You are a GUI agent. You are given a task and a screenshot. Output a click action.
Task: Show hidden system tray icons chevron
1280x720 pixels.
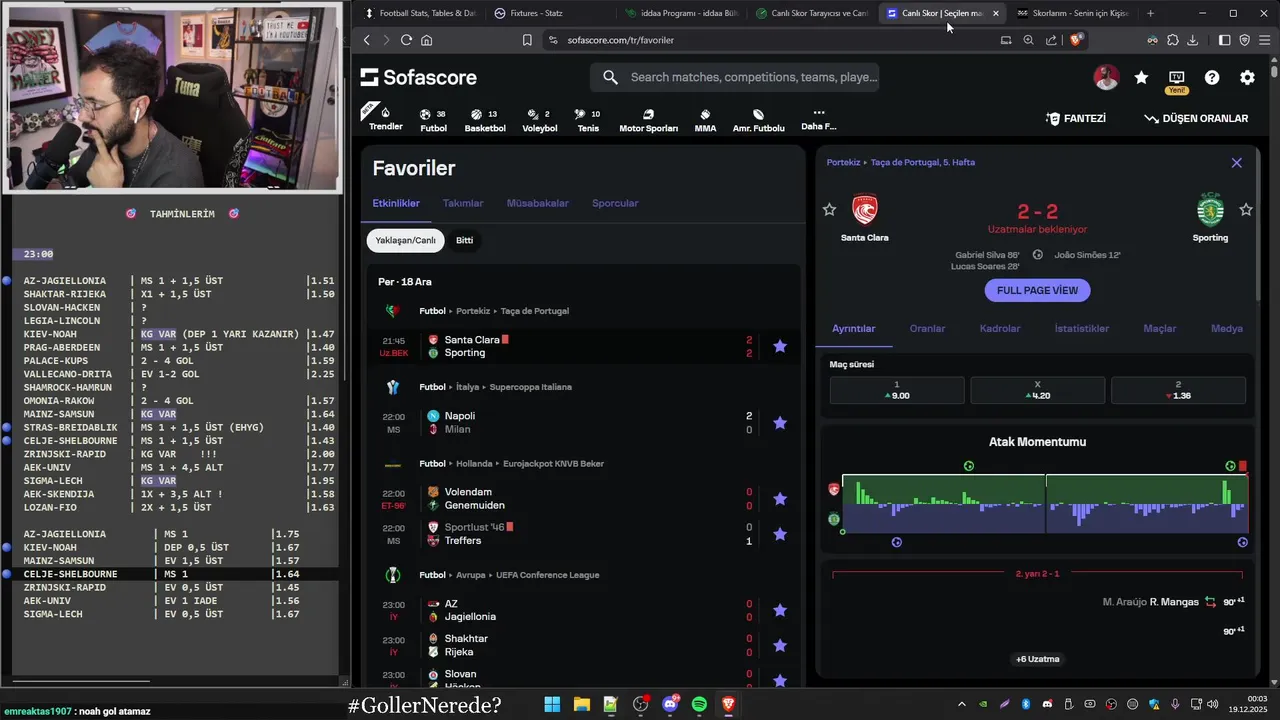[962, 704]
